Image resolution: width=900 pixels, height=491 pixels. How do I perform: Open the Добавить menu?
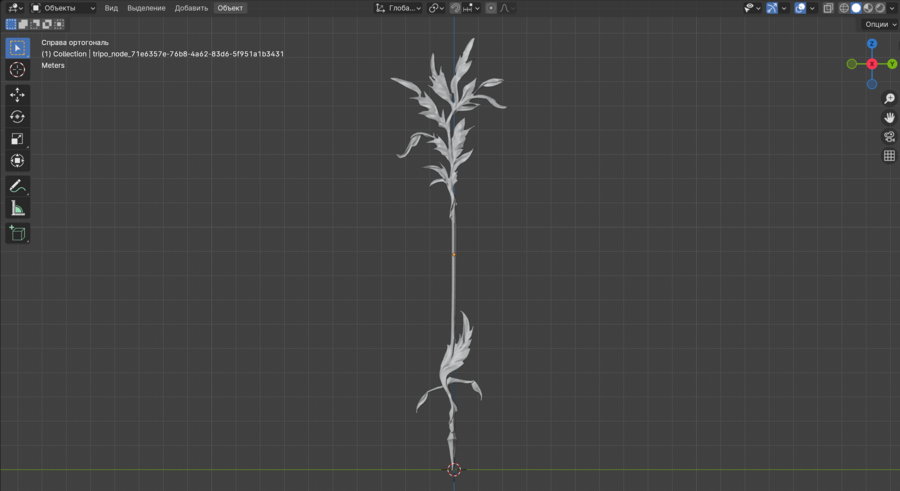(x=191, y=8)
